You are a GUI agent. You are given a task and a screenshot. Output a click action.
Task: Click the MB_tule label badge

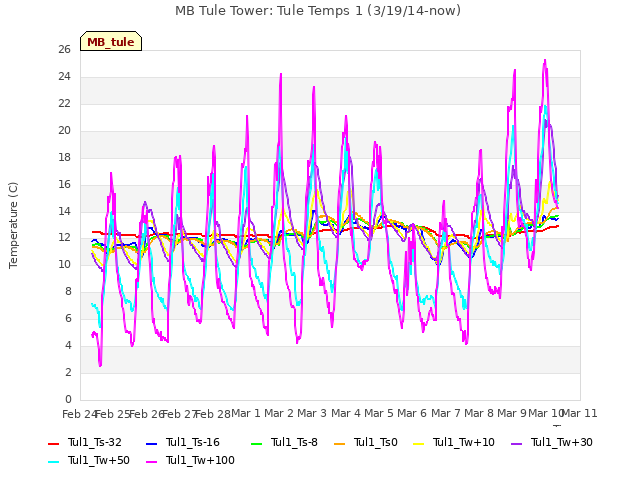[111, 41]
